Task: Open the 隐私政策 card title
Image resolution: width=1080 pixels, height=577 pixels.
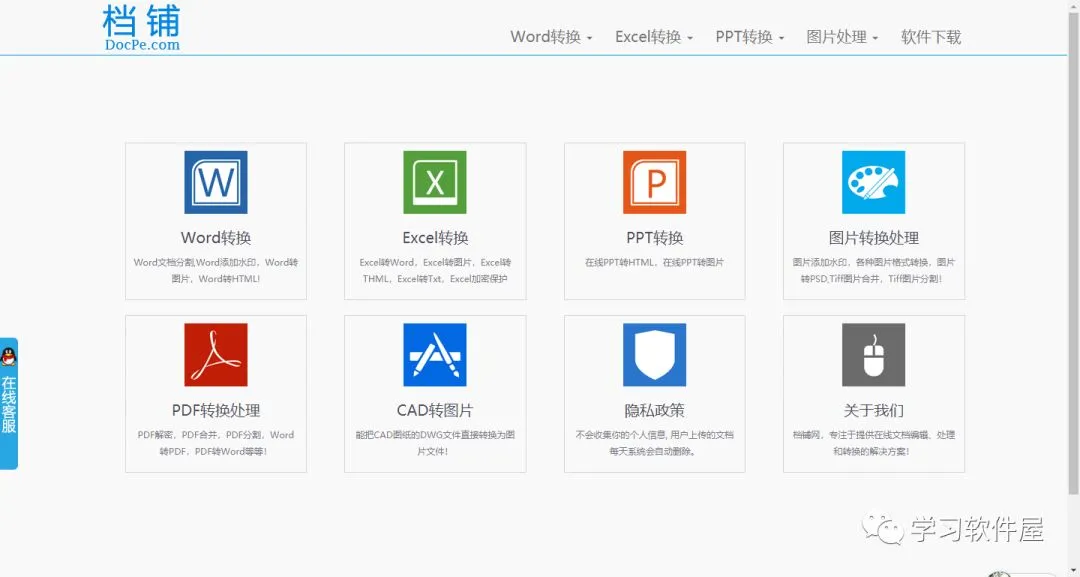Action: pyautogui.click(x=654, y=410)
